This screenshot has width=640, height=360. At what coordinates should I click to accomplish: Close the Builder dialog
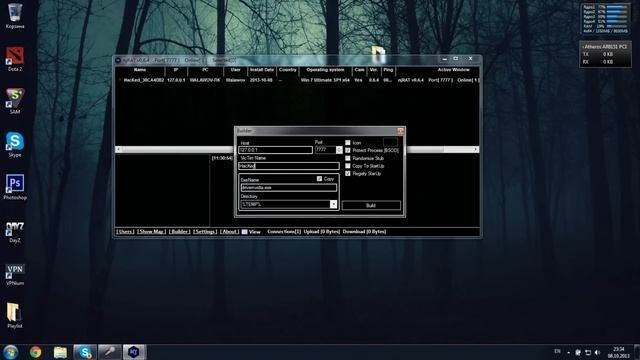(400, 131)
